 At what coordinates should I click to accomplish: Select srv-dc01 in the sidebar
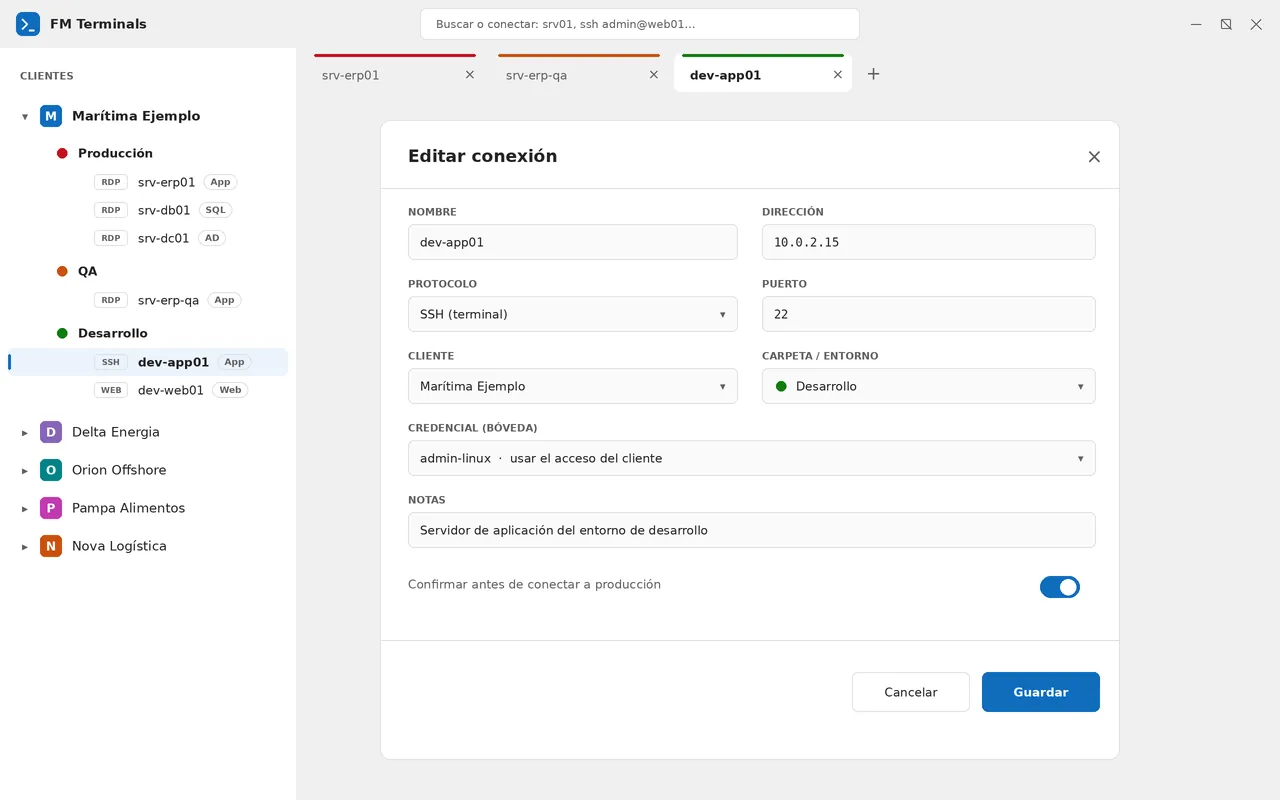[148, 238]
